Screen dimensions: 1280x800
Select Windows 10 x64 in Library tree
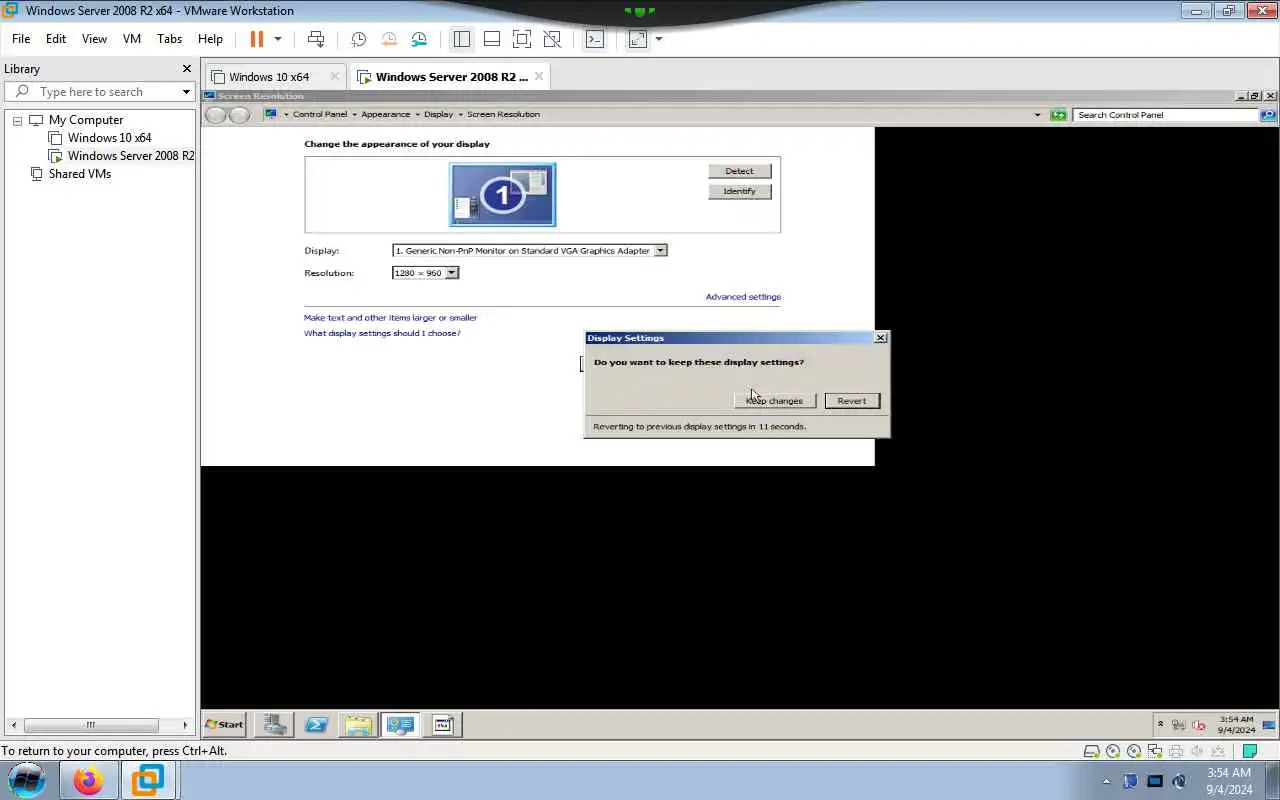109,138
